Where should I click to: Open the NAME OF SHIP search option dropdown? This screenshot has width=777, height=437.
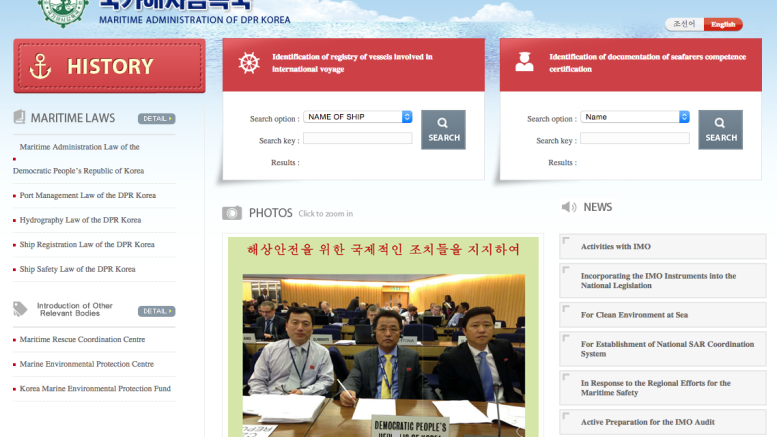pos(358,117)
